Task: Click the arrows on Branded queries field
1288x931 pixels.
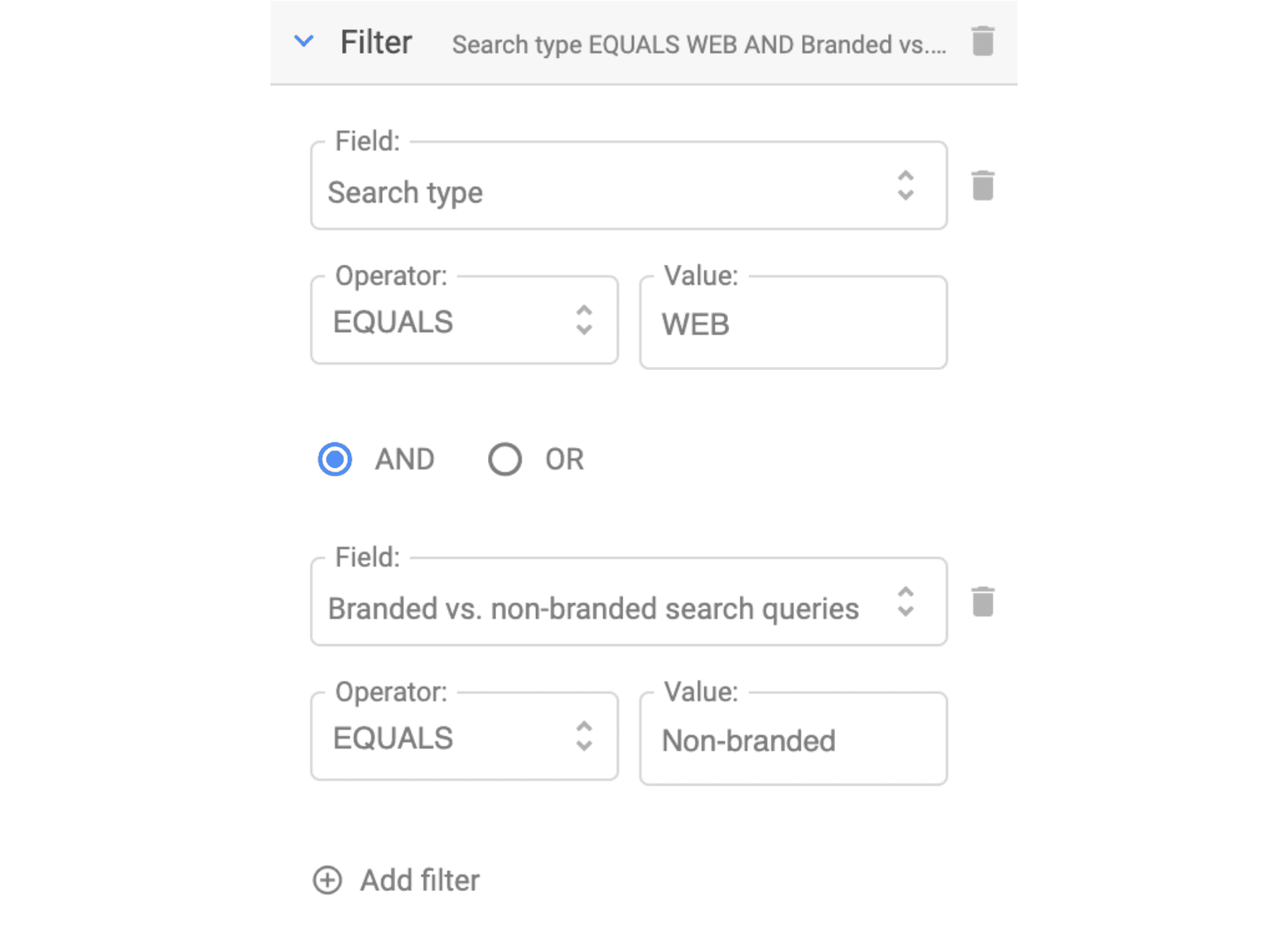Action: click(x=906, y=602)
